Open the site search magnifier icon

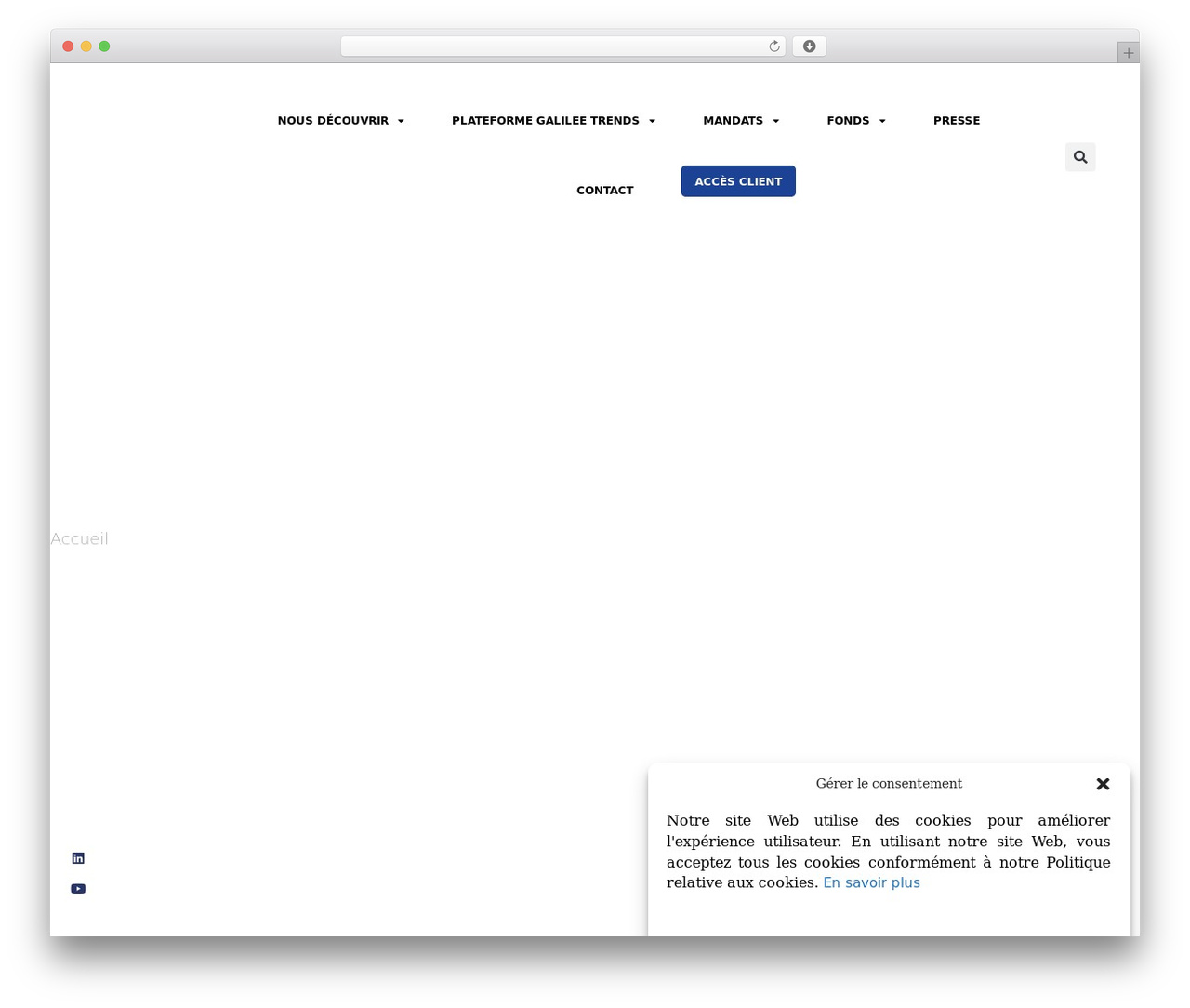(1080, 157)
